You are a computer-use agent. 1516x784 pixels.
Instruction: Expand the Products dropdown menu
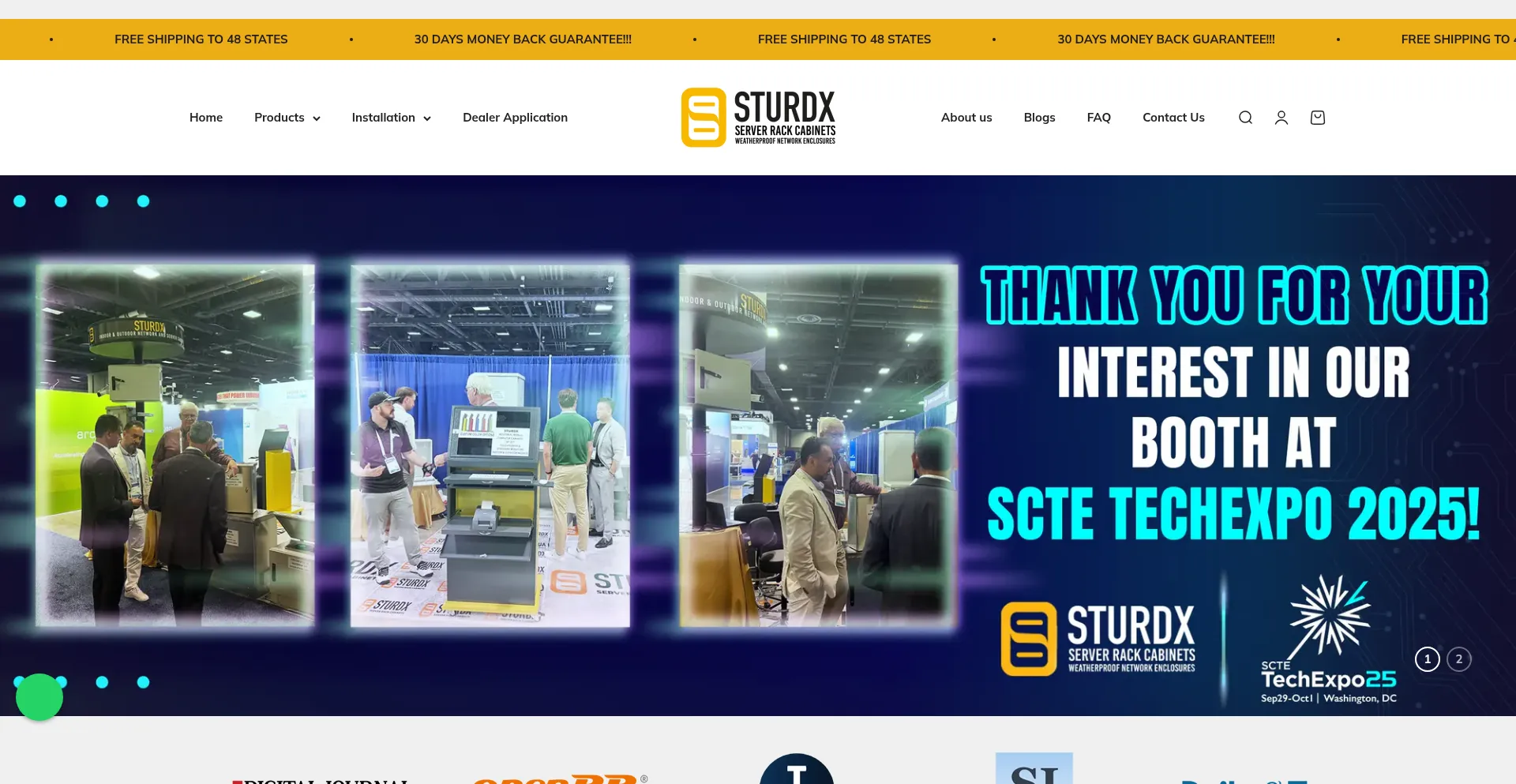[x=287, y=117]
